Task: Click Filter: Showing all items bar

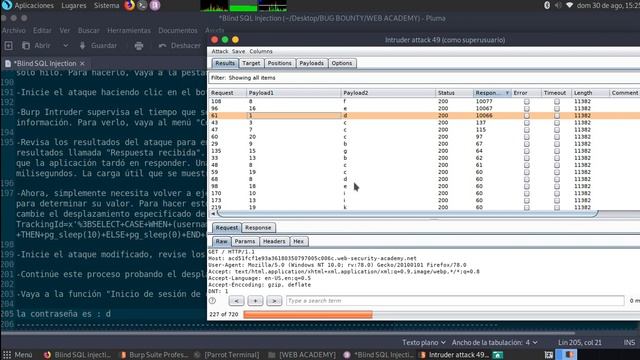Action: 423,78
